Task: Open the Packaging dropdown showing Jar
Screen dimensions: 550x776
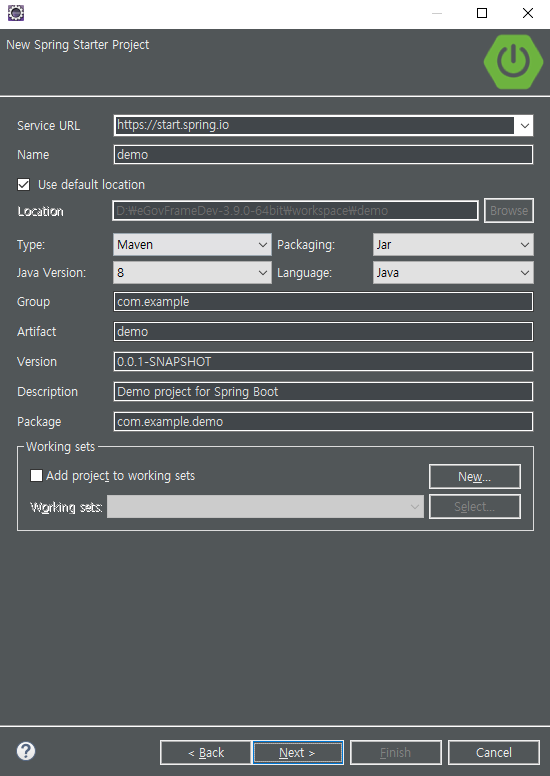Action: (453, 244)
